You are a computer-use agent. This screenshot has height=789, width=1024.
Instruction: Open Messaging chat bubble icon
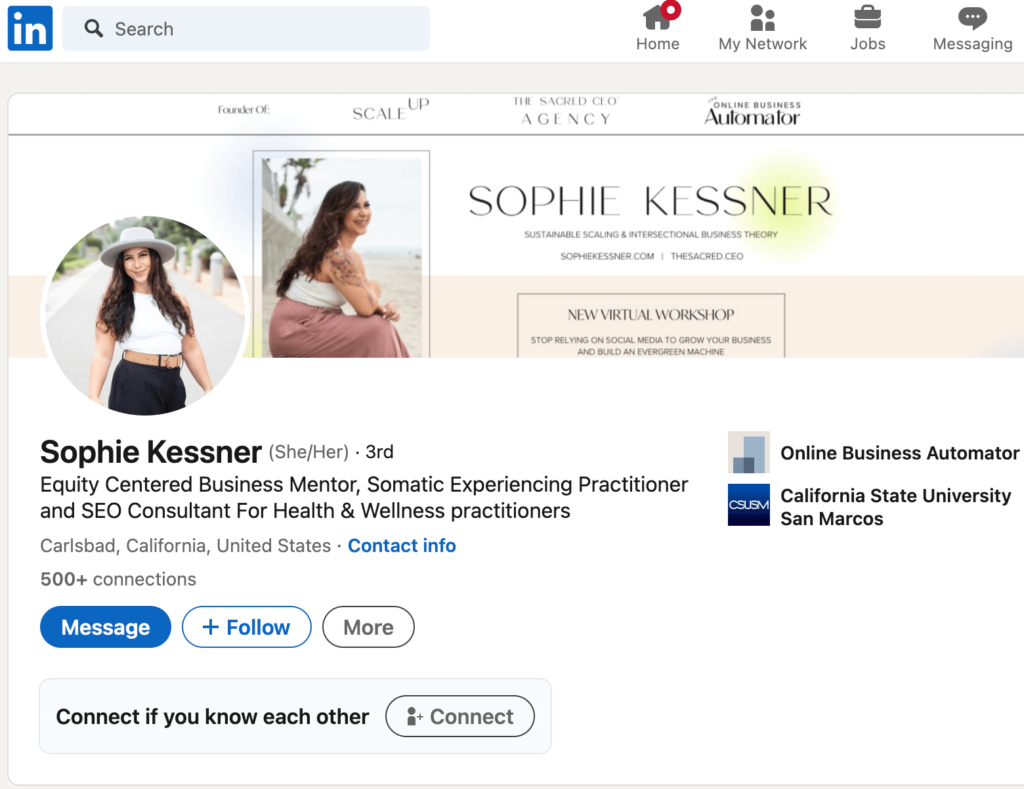point(972,18)
